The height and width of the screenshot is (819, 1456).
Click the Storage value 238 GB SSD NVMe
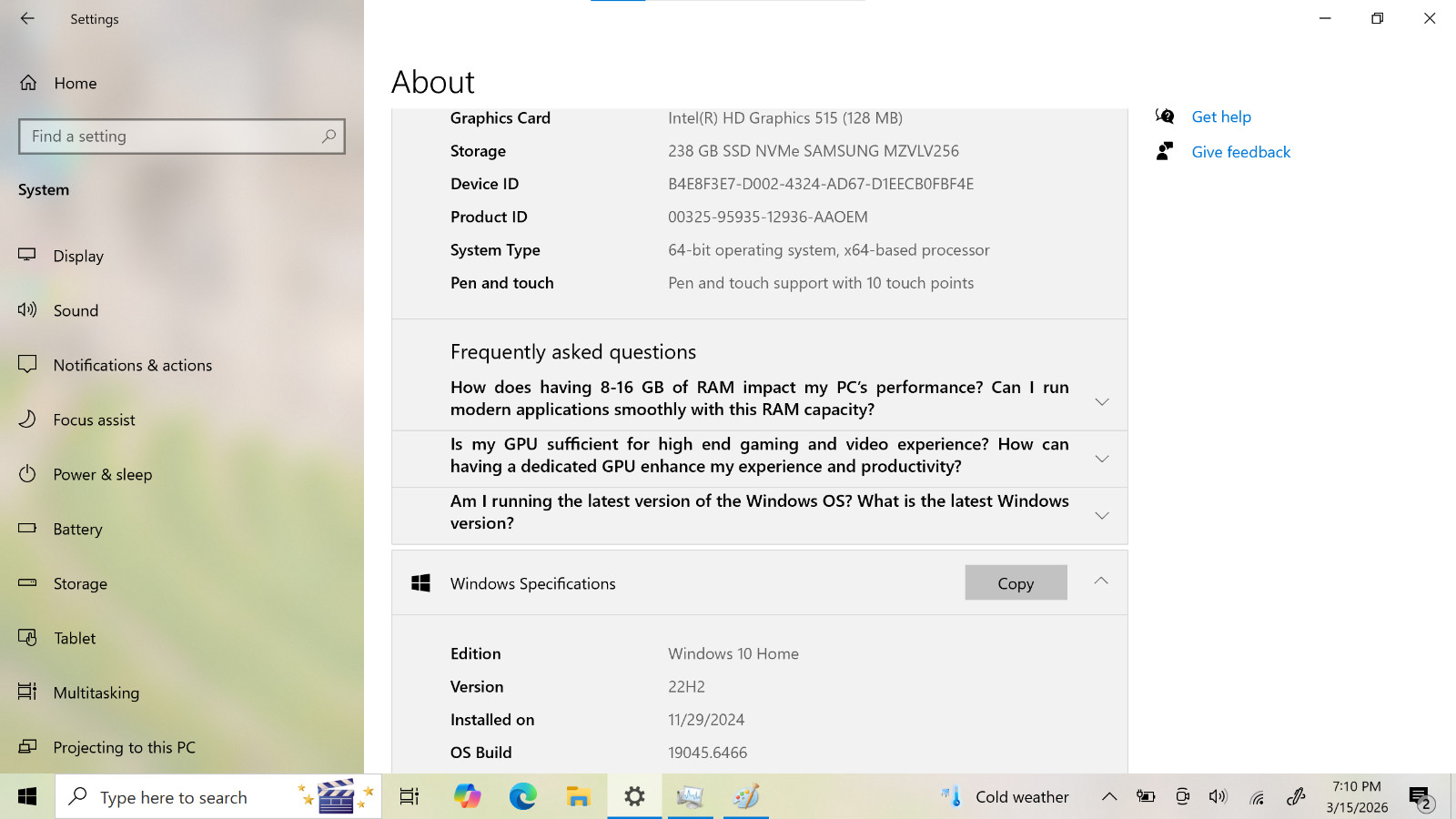(x=814, y=151)
